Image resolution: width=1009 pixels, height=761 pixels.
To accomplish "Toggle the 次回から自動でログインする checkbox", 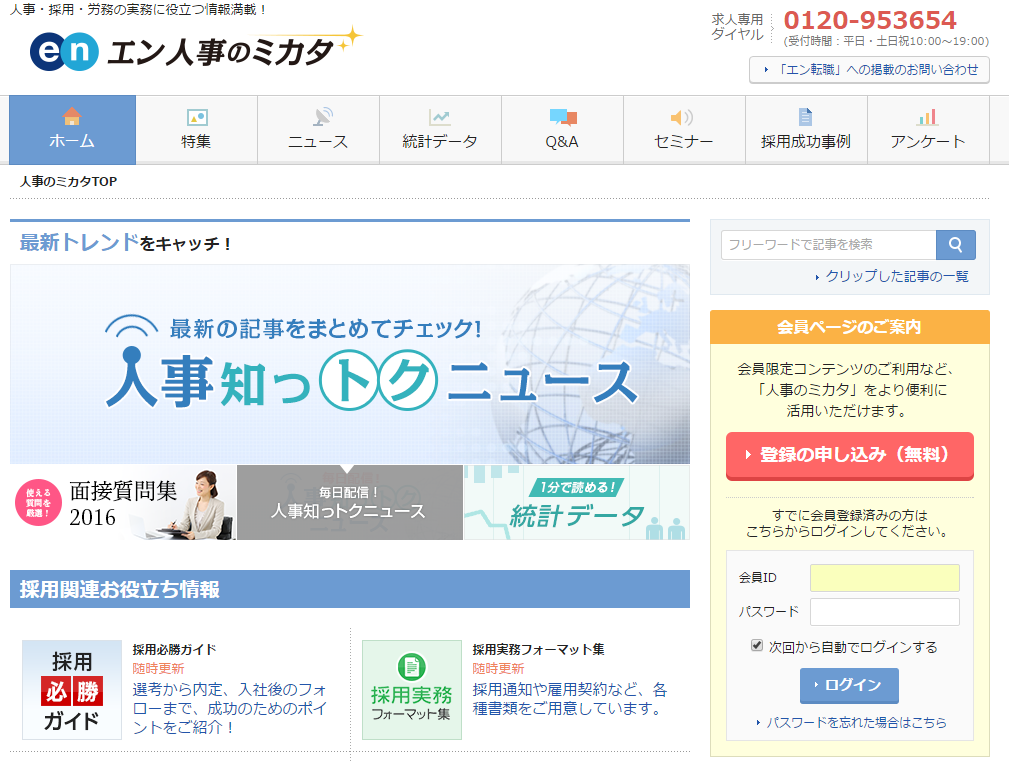I will pos(757,646).
